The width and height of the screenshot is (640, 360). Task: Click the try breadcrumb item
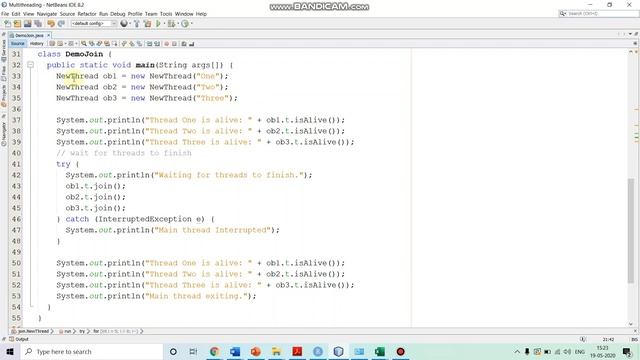[x=82, y=331]
